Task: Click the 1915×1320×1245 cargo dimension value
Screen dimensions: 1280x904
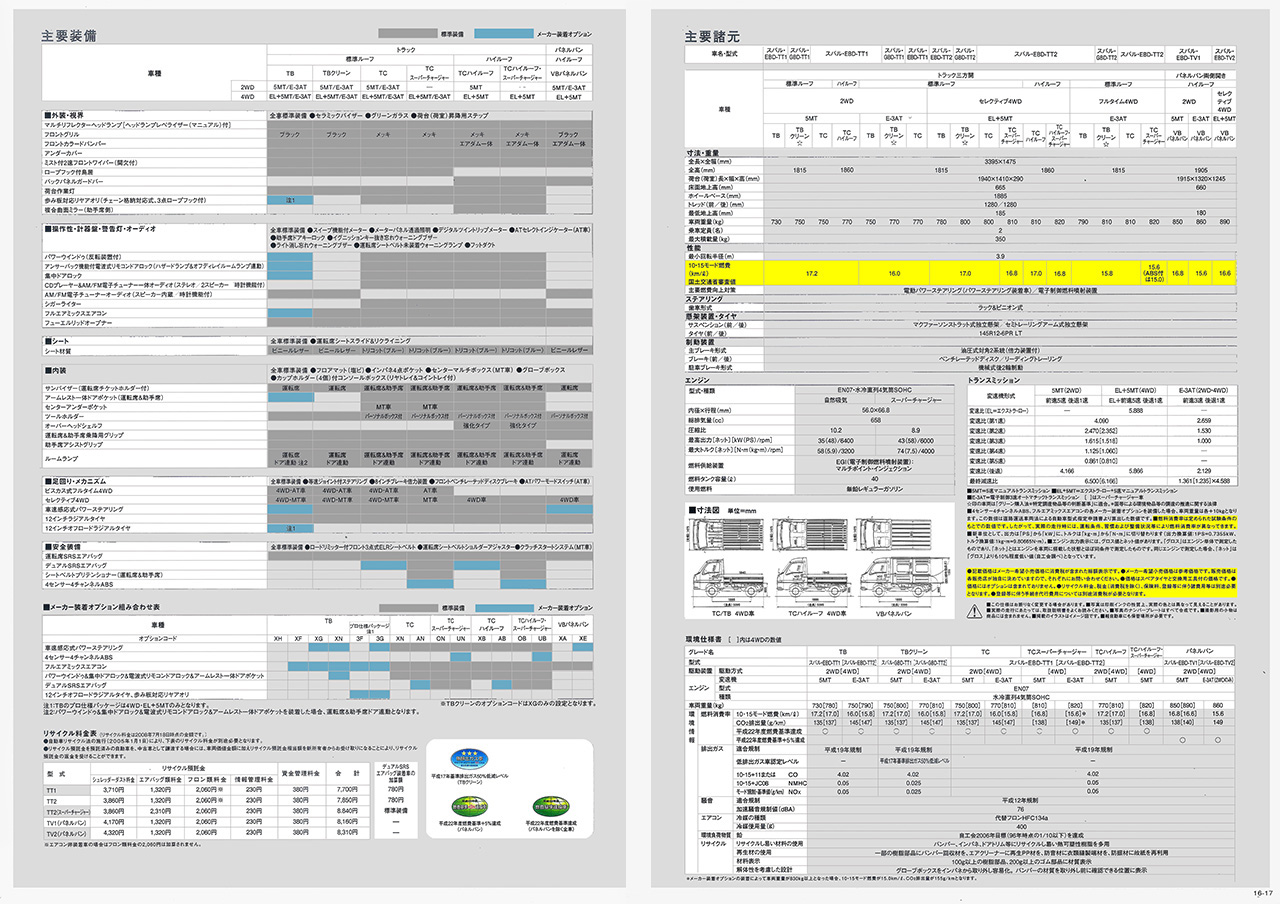Action: pos(1201,177)
